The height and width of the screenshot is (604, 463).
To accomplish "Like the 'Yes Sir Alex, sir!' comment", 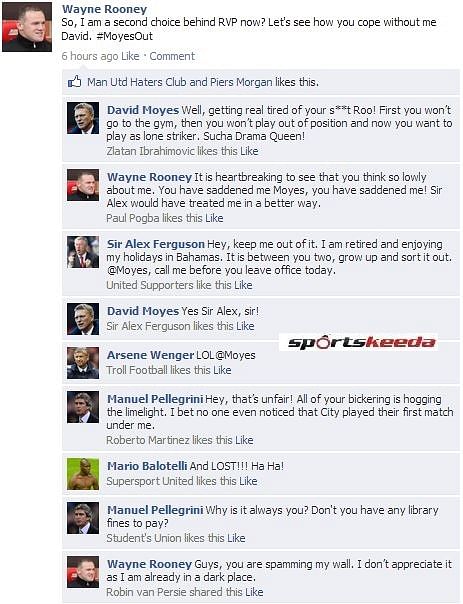I will 245,326.
